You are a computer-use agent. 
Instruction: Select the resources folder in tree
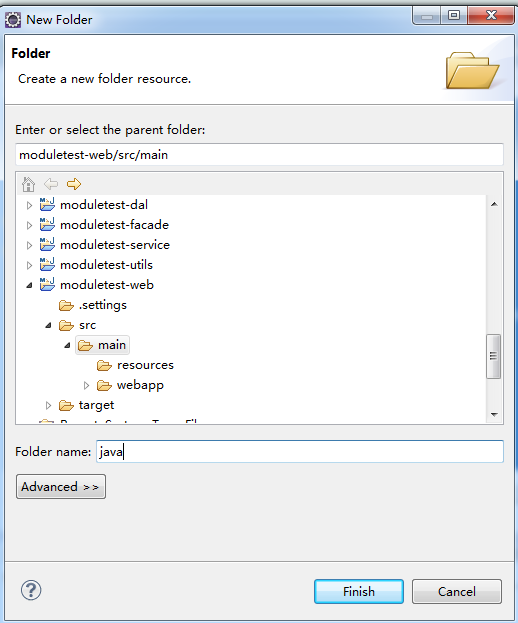point(145,365)
